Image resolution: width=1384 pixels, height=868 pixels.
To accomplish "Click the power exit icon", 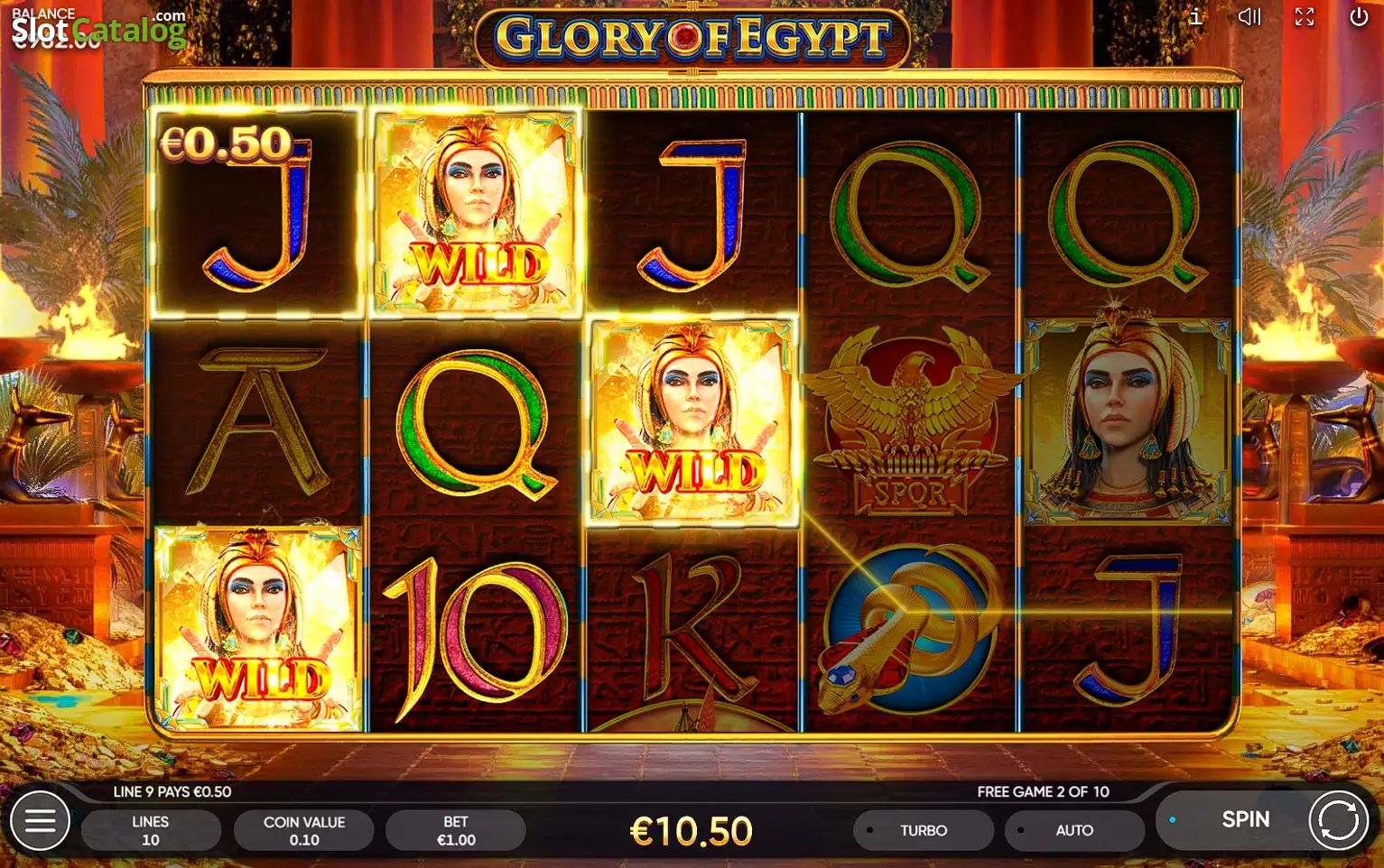I will coord(1359,17).
